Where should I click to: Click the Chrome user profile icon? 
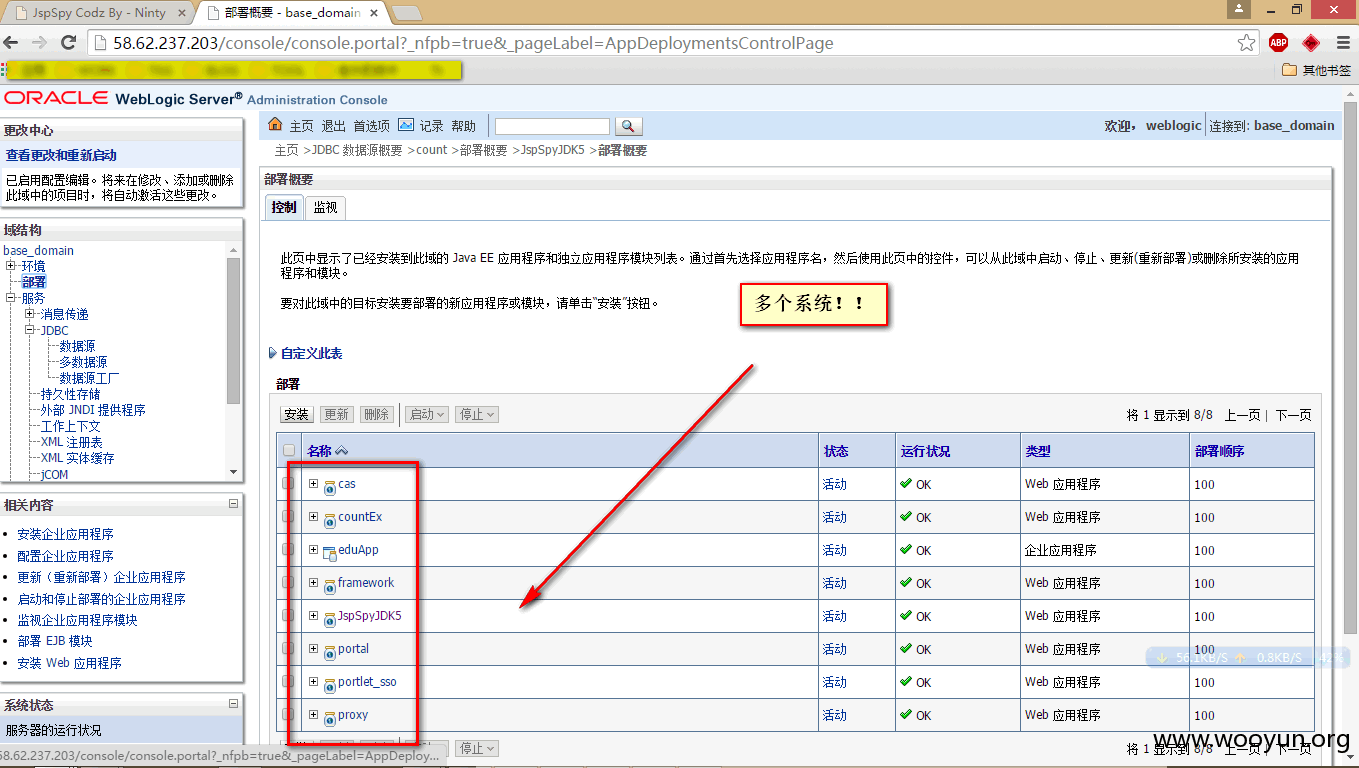(1240, 9)
